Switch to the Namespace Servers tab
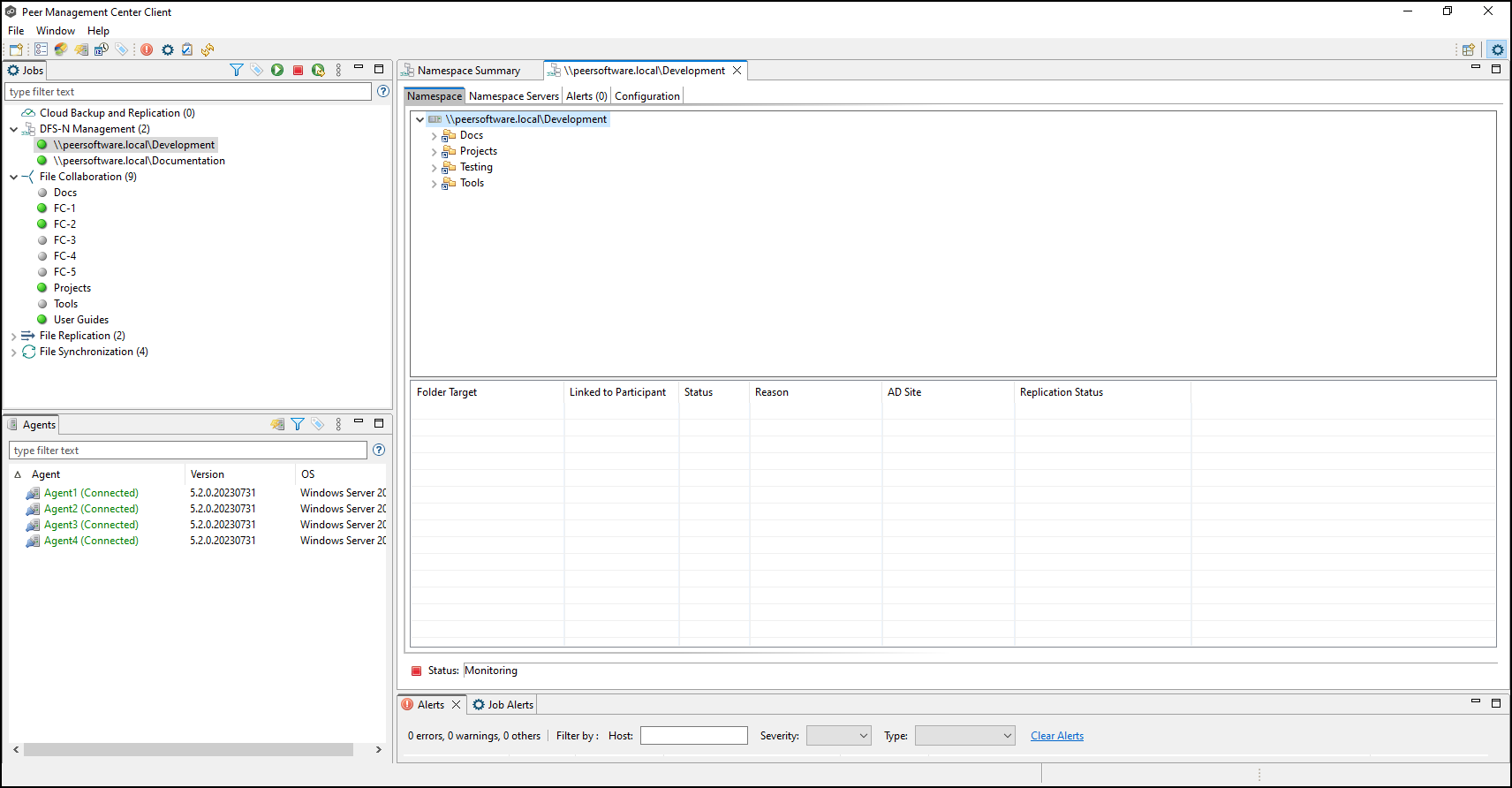 tap(513, 96)
